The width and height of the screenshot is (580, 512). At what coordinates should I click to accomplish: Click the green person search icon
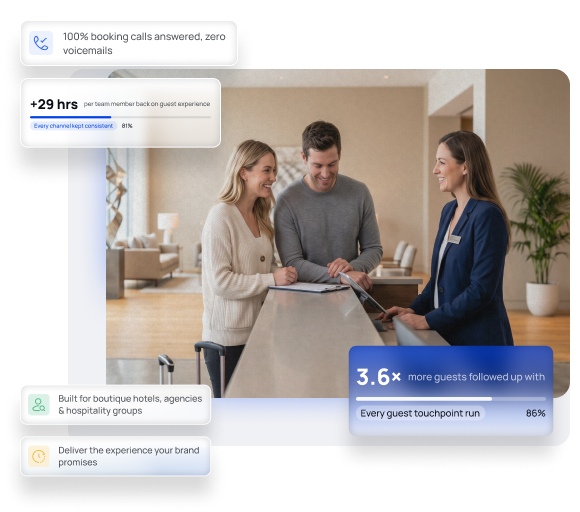click(x=38, y=405)
